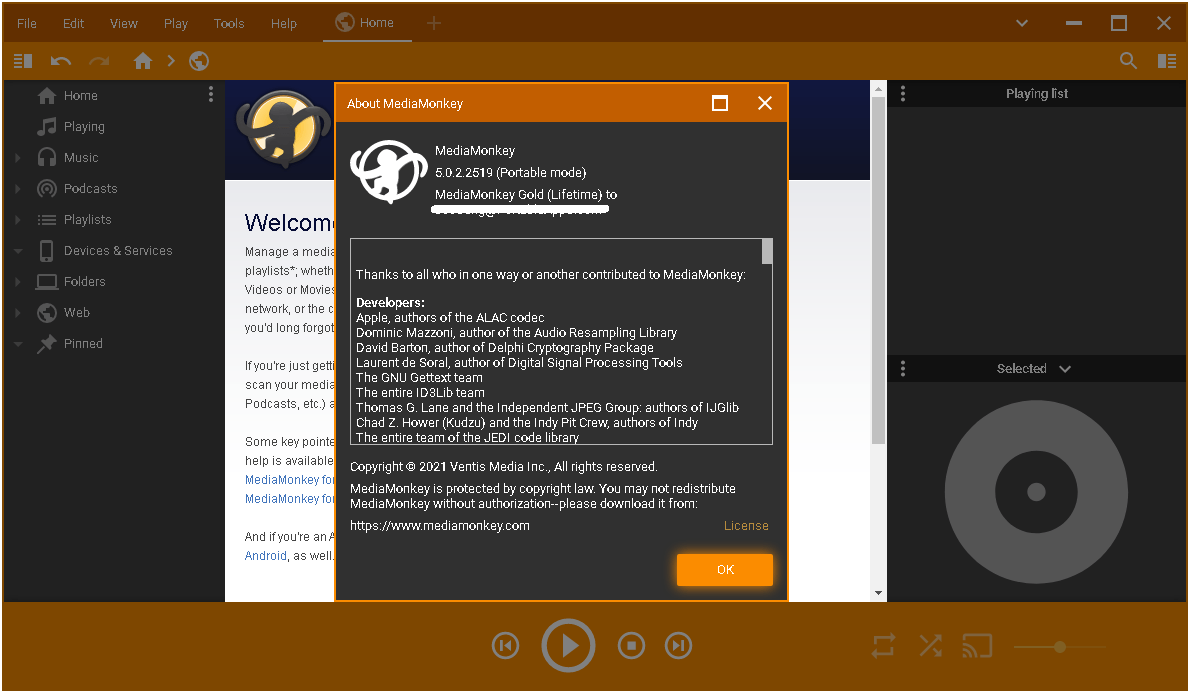Open the File menu
Screen dimensions: 1190x692
point(27,24)
